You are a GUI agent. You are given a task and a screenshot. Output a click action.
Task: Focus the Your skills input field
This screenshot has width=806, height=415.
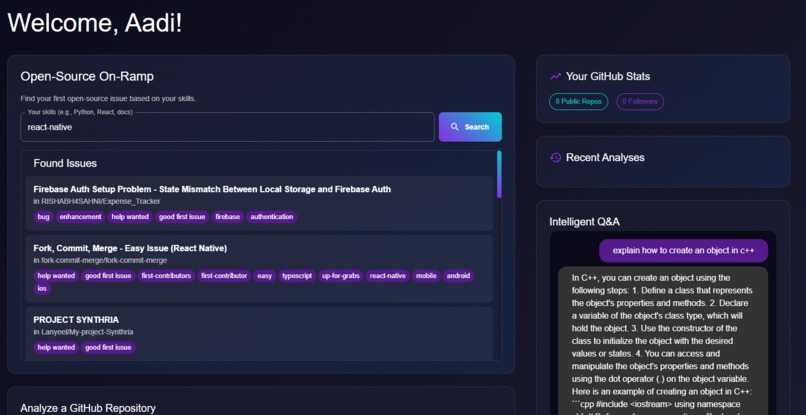pos(227,127)
